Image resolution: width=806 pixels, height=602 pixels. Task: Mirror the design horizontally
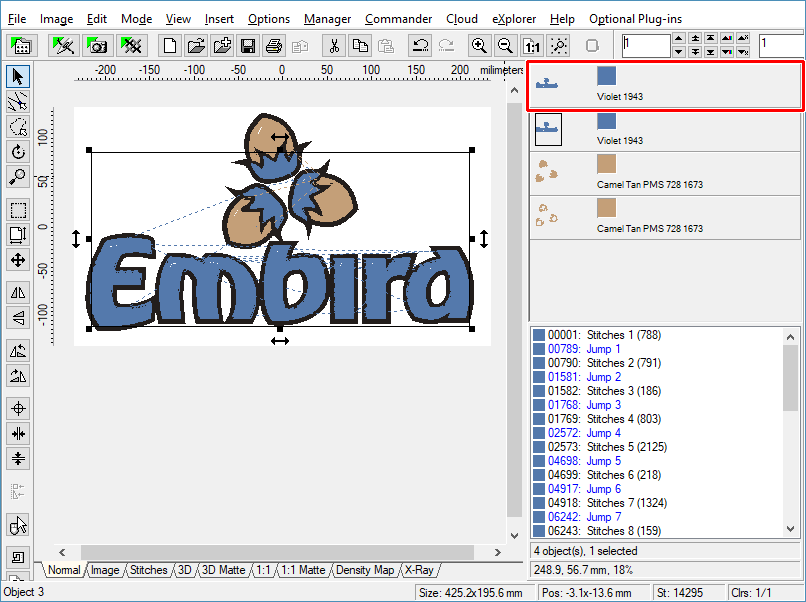point(18,293)
